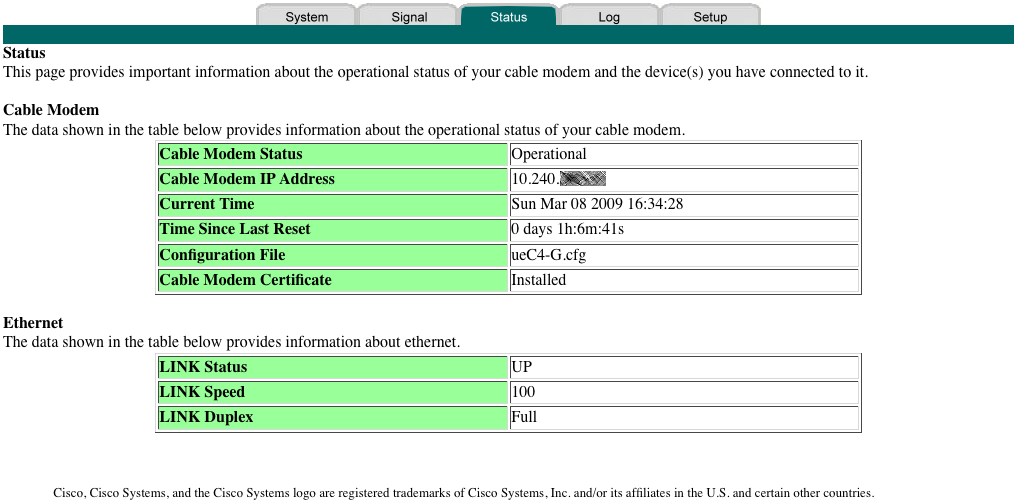
Task: Click the LINK Status UP value
Action: [x=521, y=367]
